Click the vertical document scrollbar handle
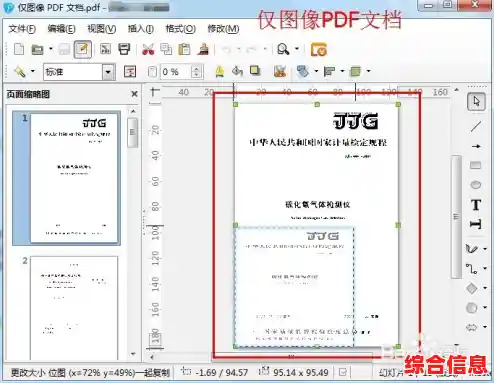Viewport: 494px width, 383px height. (x=456, y=217)
